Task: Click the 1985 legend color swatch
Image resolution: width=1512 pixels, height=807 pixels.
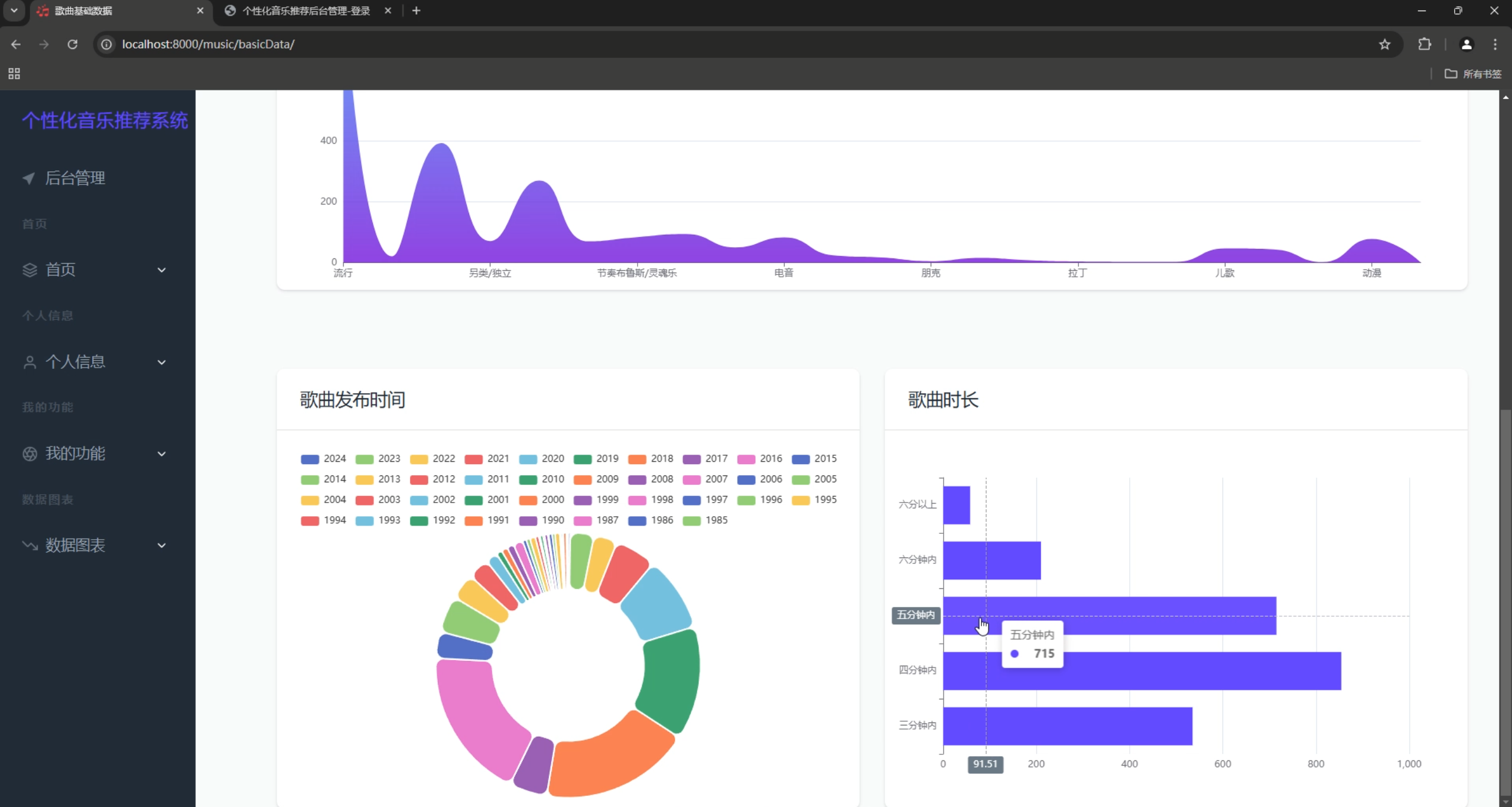Action: coord(691,521)
